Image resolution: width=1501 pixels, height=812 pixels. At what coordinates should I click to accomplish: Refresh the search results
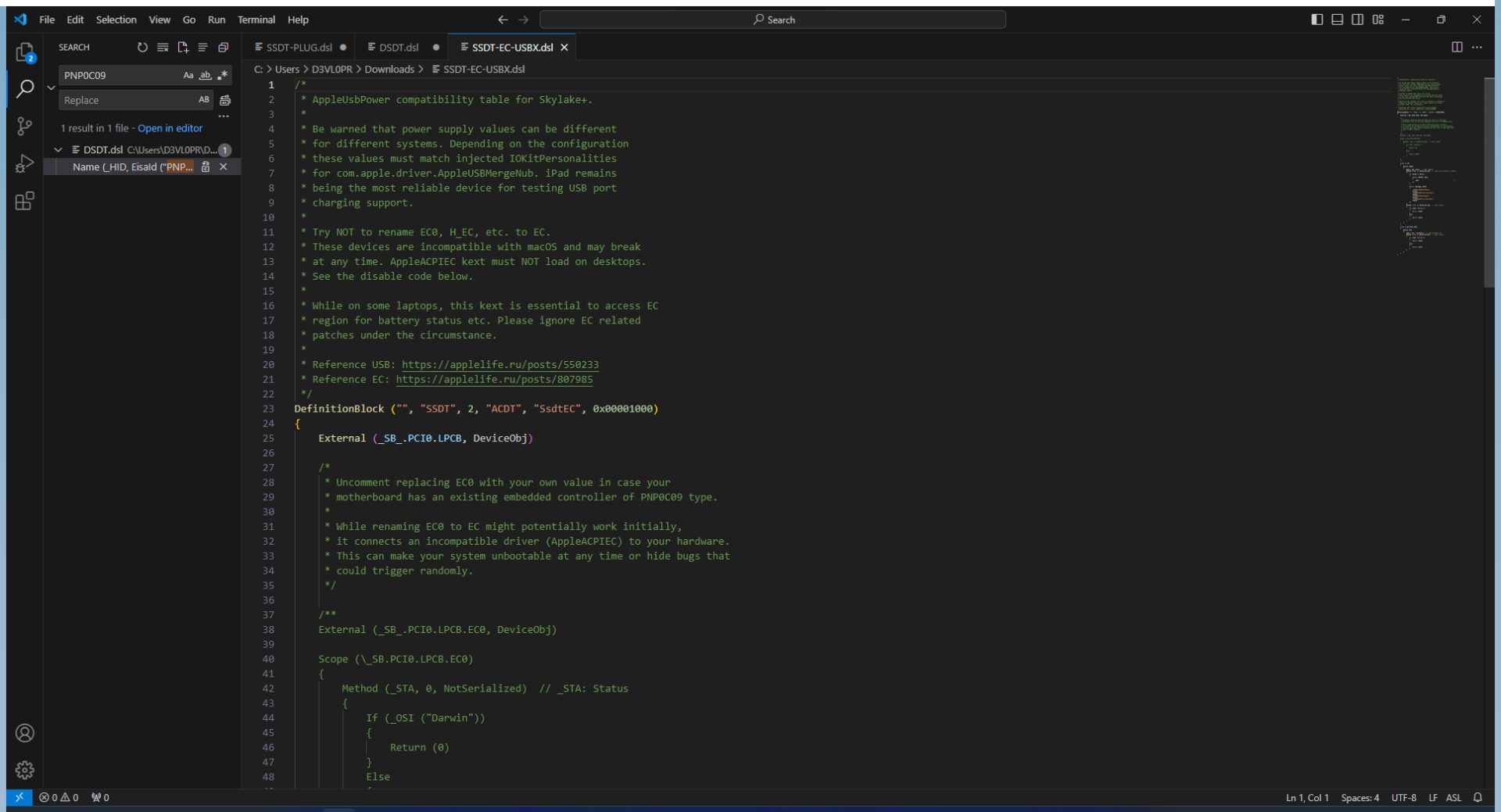pos(142,48)
